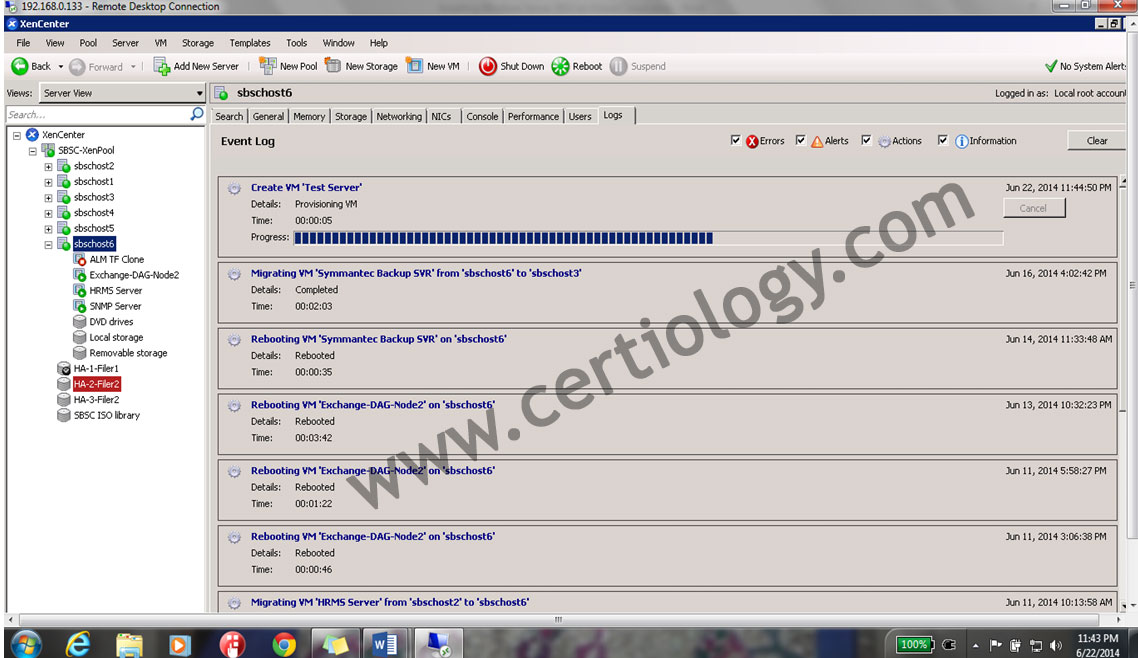Switch to the Networking tab
Image resolution: width=1138 pixels, height=658 pixels.
pos(398,116)
